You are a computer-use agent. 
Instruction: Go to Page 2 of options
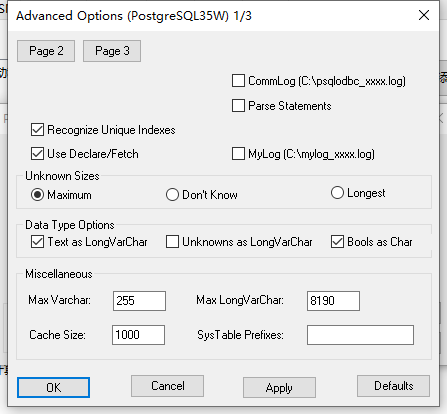(x=46, y=51)
